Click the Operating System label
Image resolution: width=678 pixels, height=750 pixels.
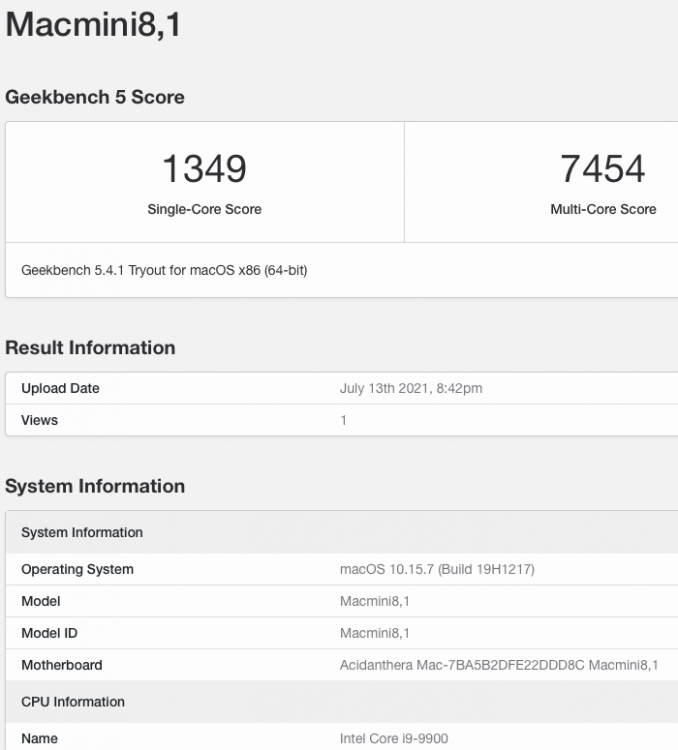77,569
